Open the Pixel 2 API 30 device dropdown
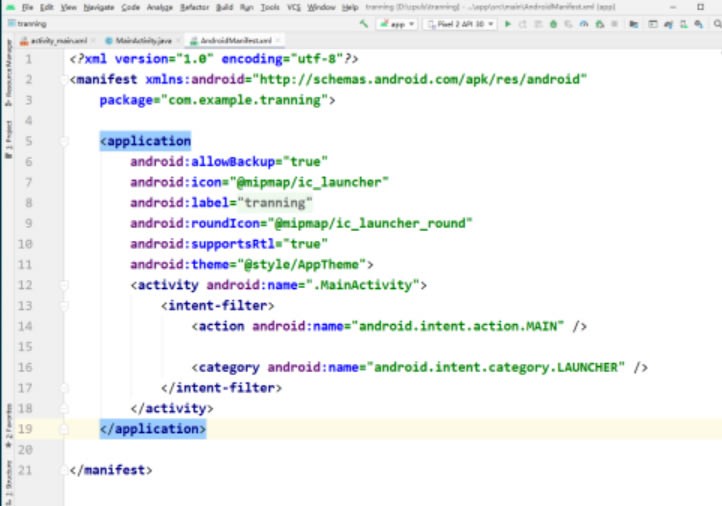Viewport: 722px width, 506px height. pyautogui.click(x=460, y=24)
